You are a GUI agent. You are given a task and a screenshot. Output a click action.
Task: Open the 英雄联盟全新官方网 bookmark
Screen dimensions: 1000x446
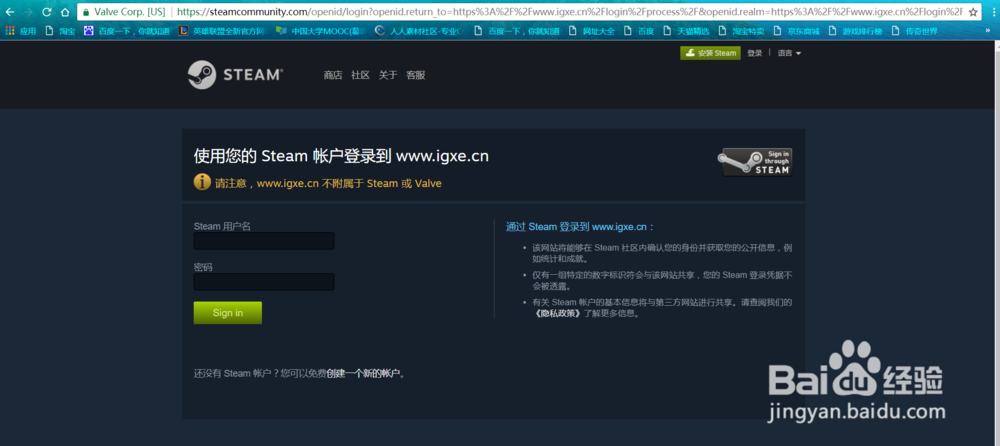pyautogui.click(x=221, y=31)
